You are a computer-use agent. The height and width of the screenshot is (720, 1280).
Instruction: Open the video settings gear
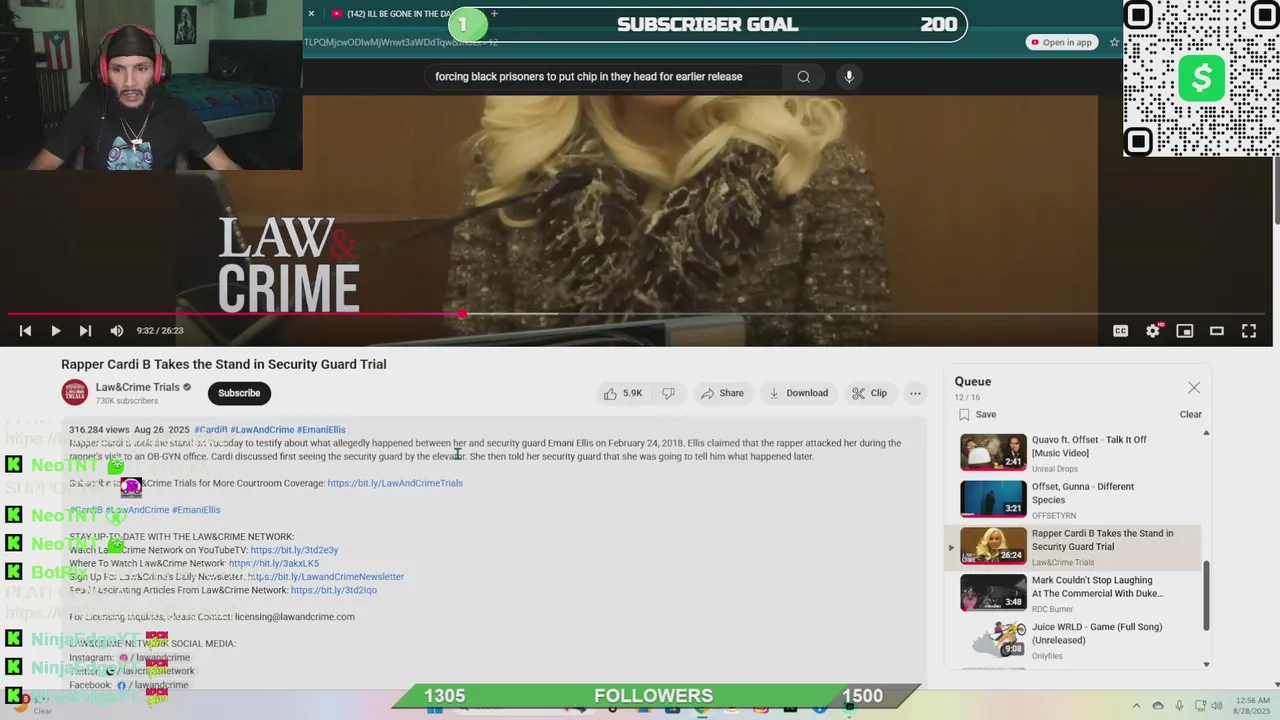coord(1153,331)
